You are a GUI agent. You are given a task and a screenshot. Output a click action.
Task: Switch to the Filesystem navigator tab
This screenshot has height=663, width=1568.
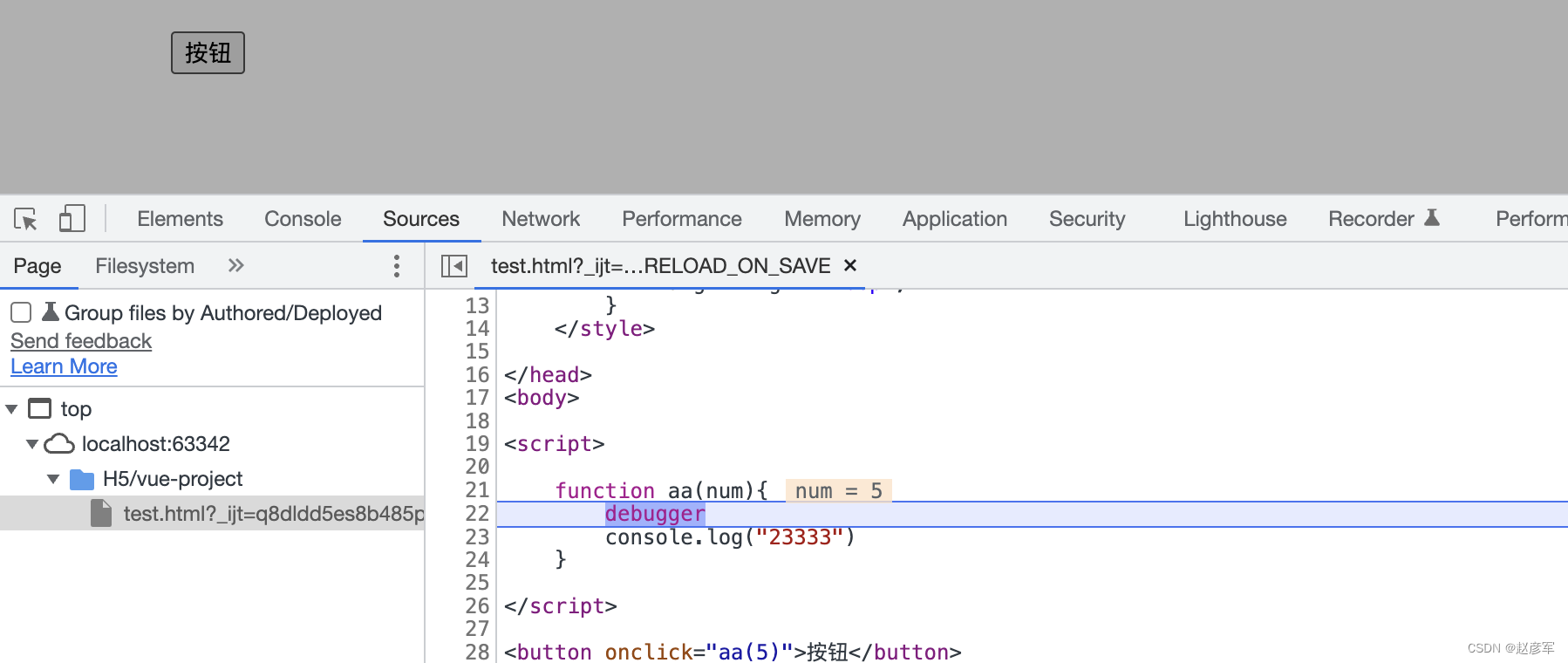[145, 266]
